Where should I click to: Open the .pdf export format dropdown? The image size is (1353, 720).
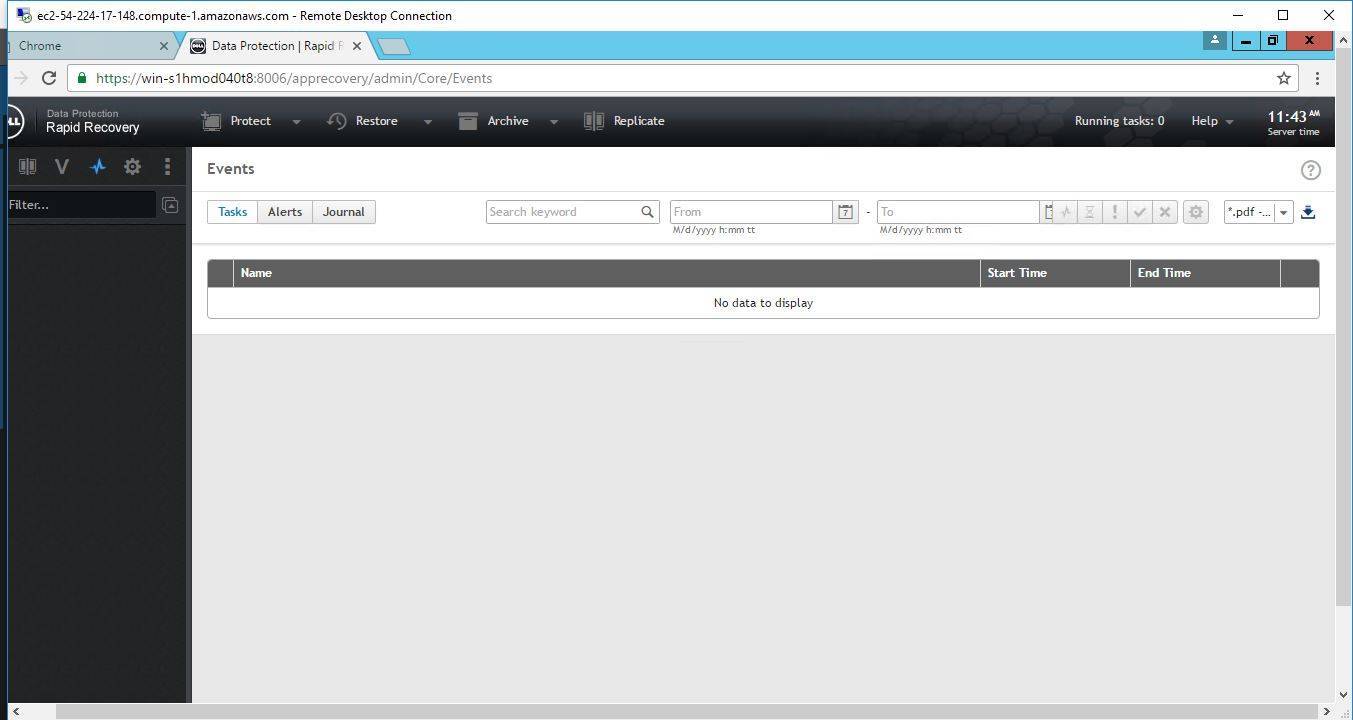(1283, 212)
